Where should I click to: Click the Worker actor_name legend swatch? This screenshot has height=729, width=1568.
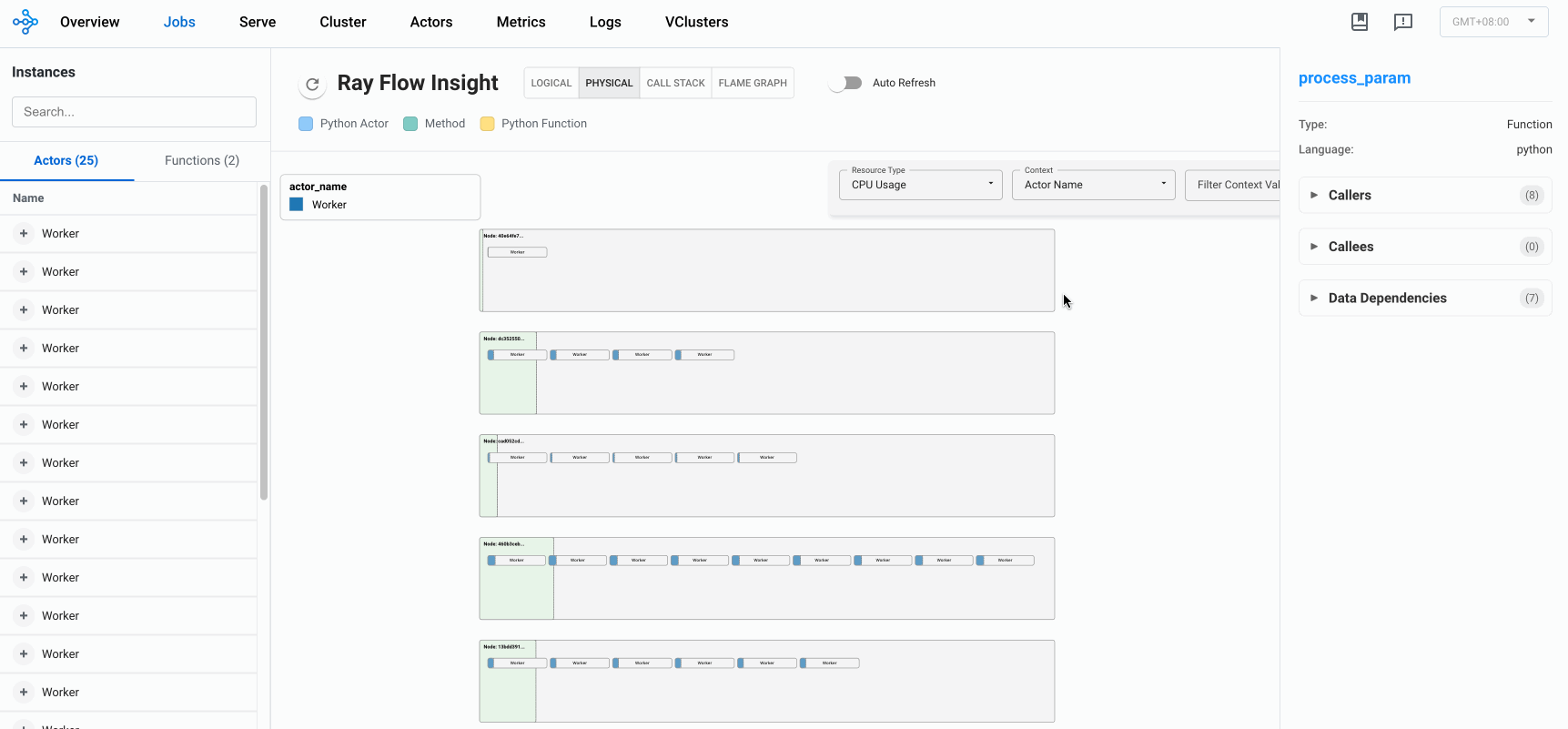point(296,205)
